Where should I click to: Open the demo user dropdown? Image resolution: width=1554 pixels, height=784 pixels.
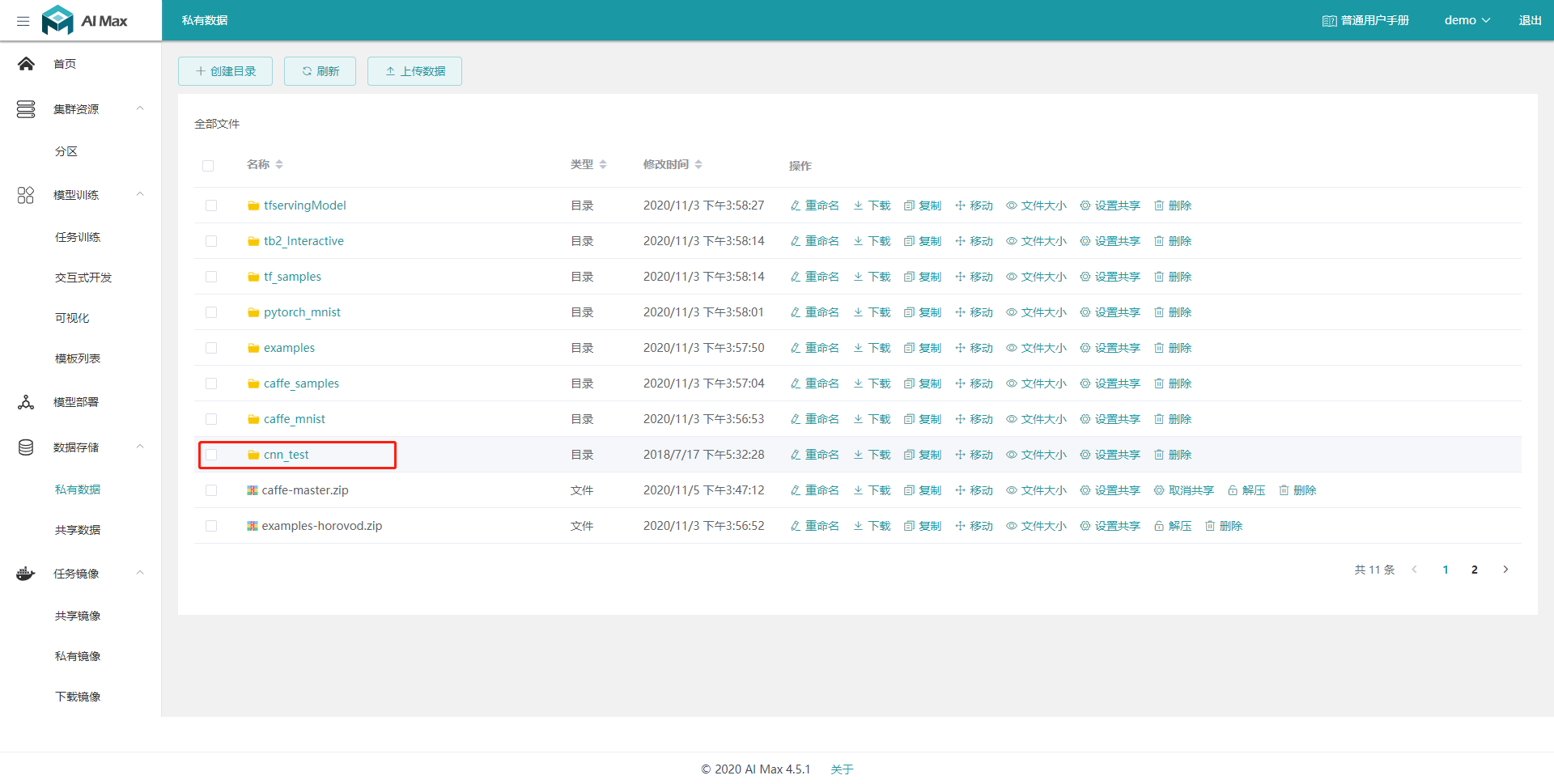click(1467, 19)
